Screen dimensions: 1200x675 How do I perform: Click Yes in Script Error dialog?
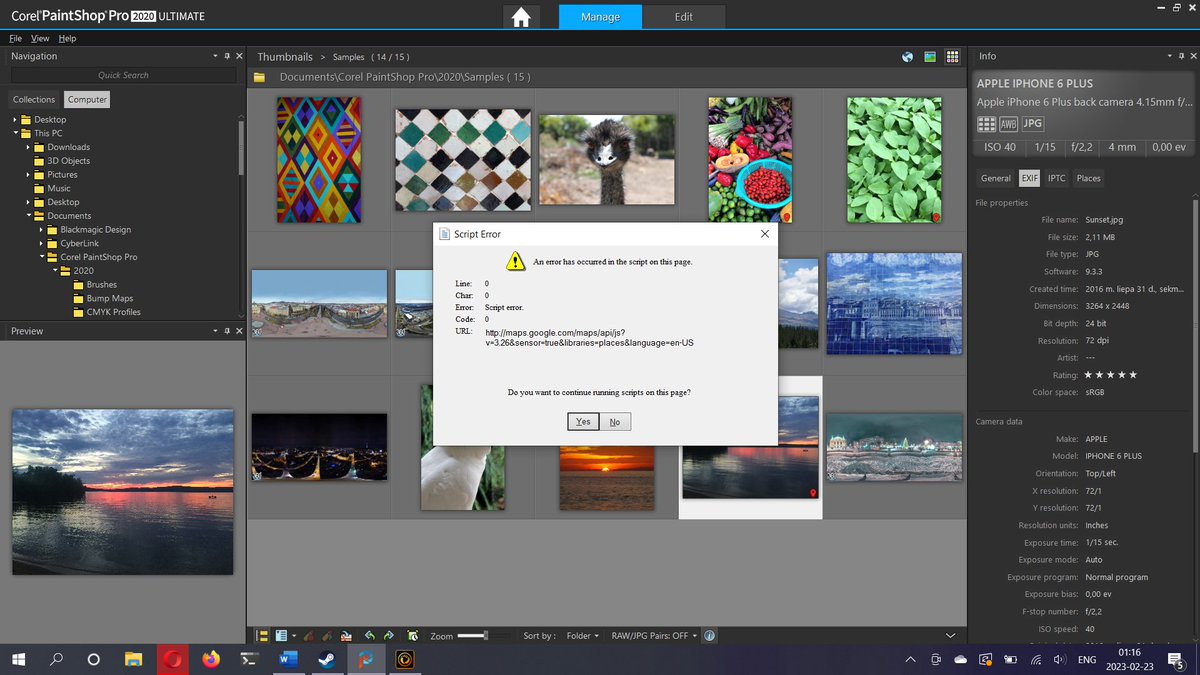click(x=583, y=422)
